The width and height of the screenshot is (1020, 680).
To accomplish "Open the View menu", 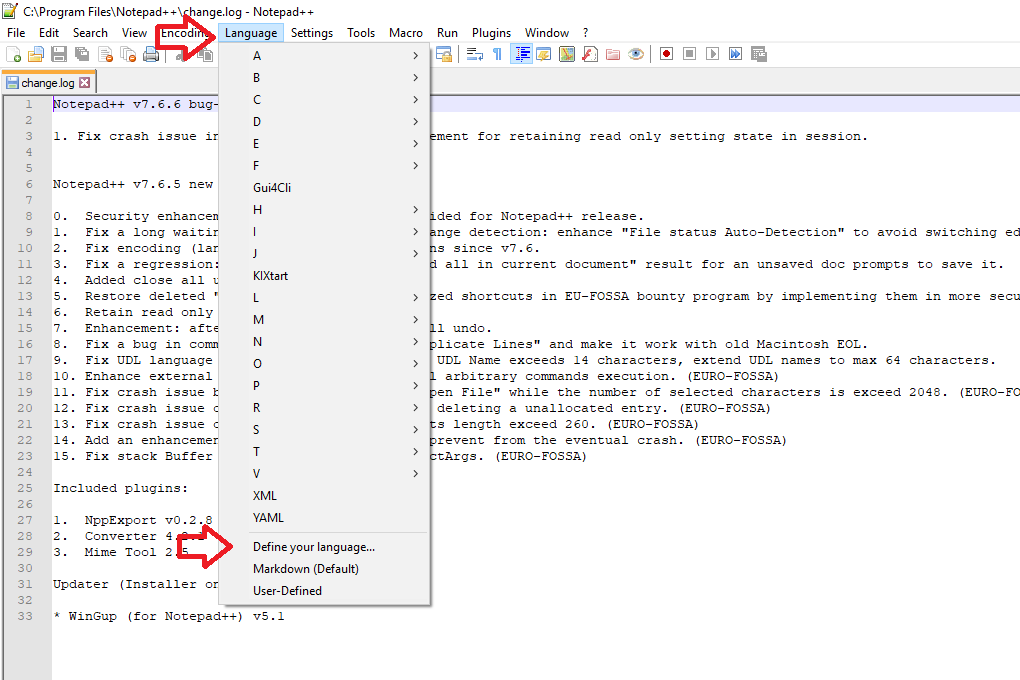I will [134, 33].
